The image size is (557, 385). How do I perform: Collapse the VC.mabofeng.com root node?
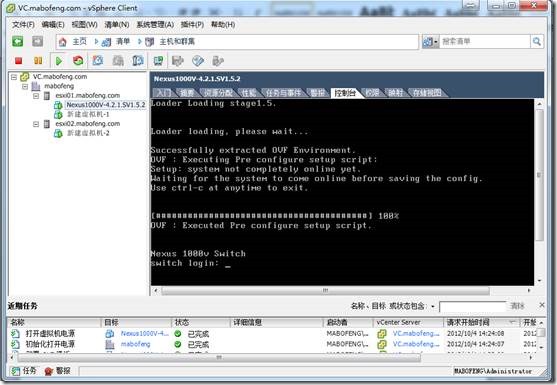14,77
